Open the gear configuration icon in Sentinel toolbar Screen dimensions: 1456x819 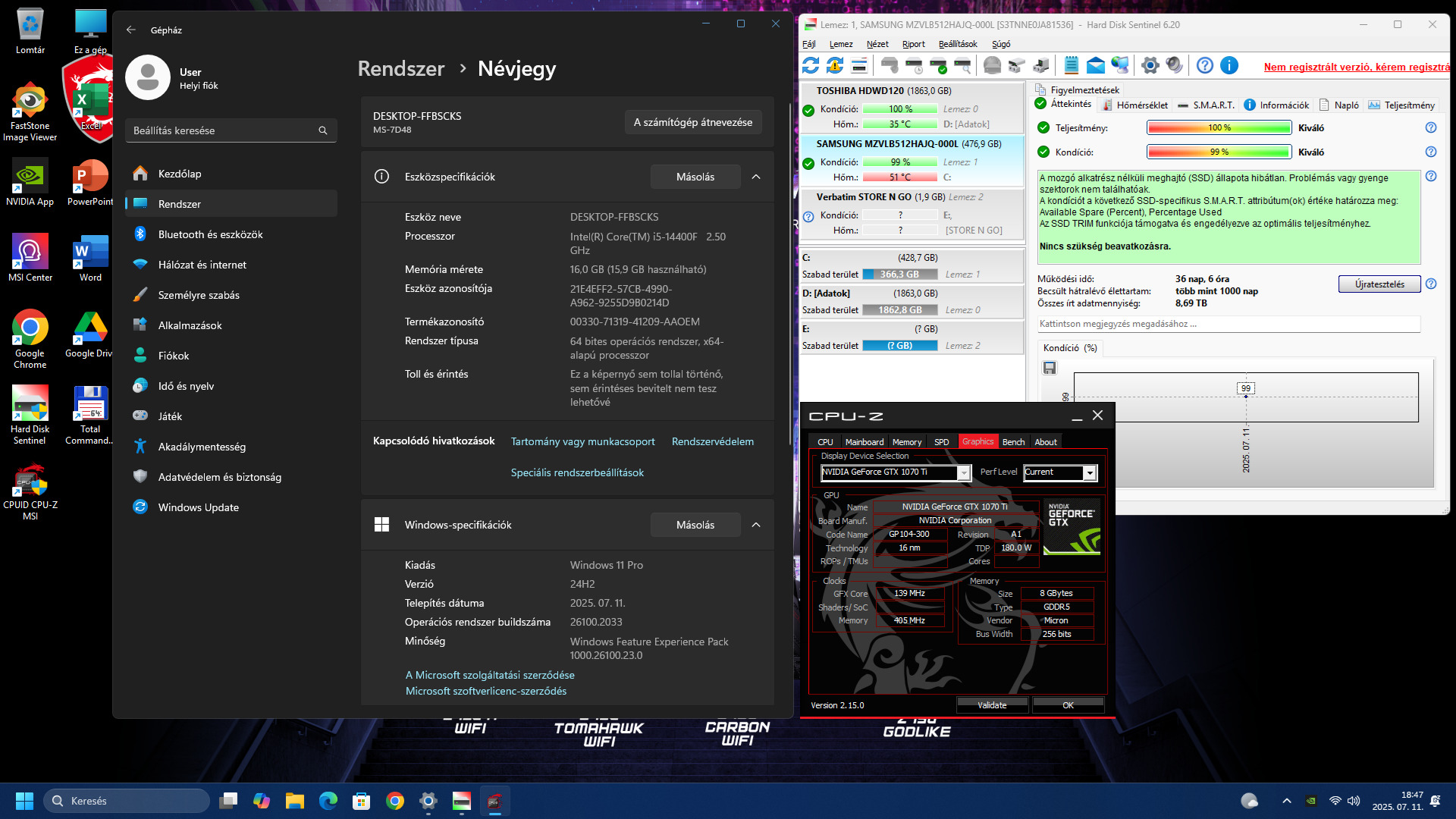[x=1150, y=66]
